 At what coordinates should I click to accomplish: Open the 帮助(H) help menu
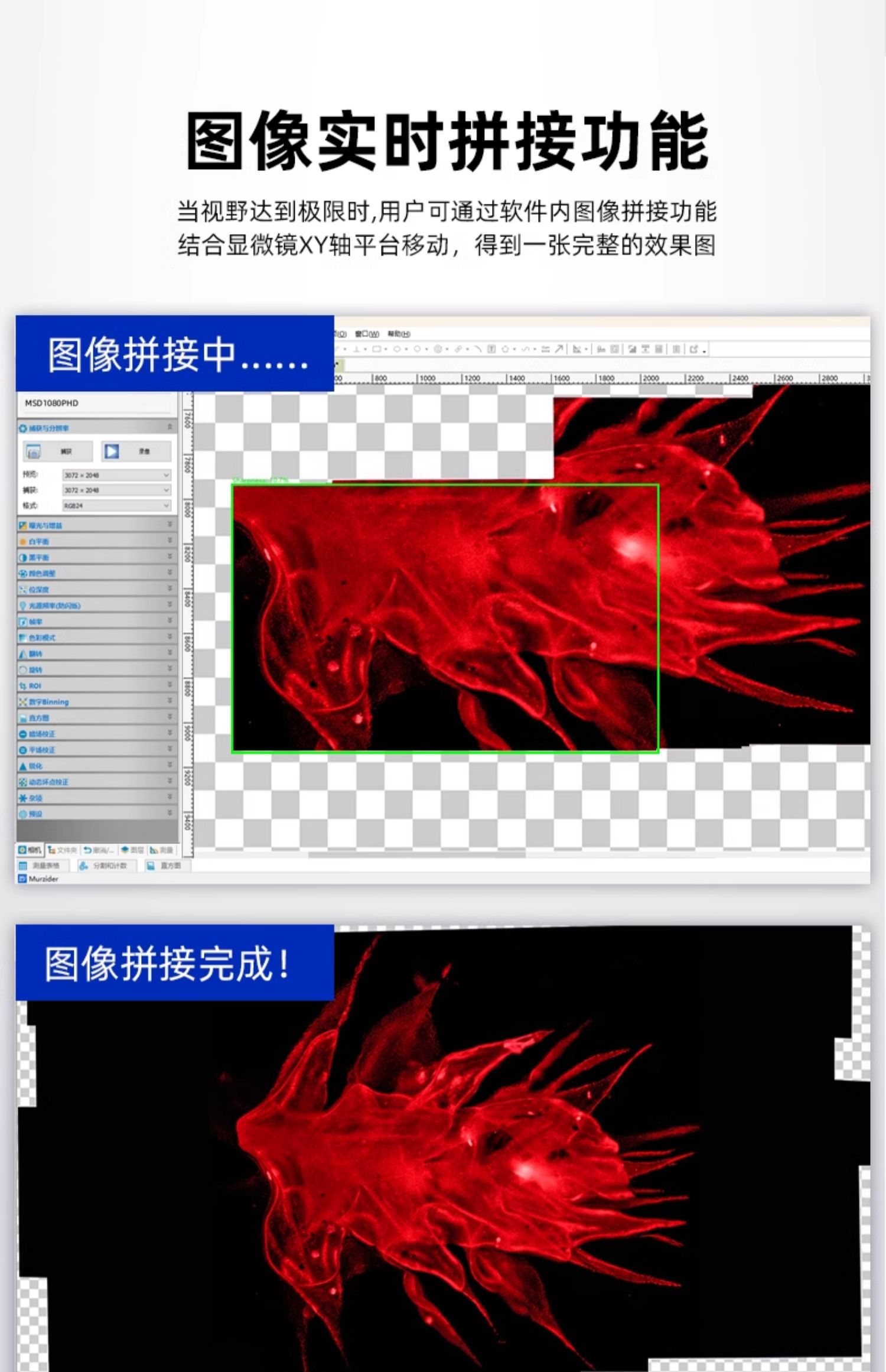(x=399, y=334)
